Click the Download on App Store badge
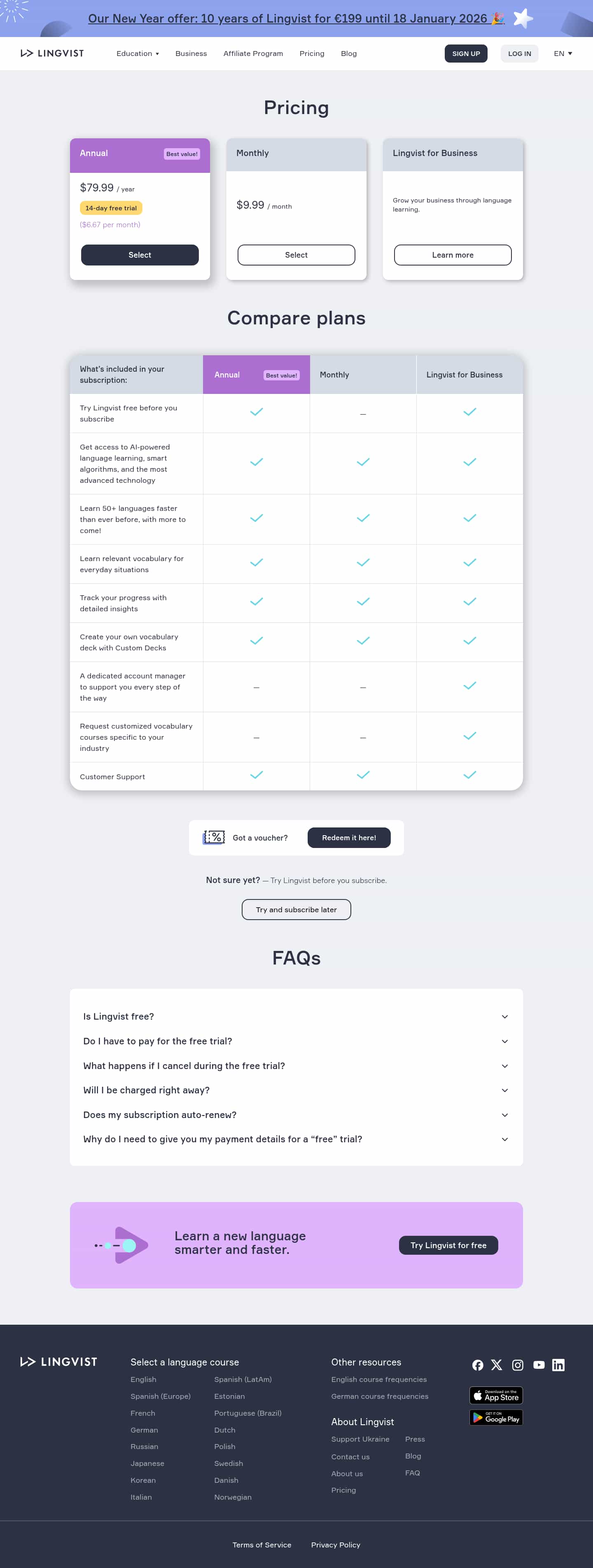The width and height of the screenshot is (593, 1568). pyautogui.click(x=496, y=1395)
